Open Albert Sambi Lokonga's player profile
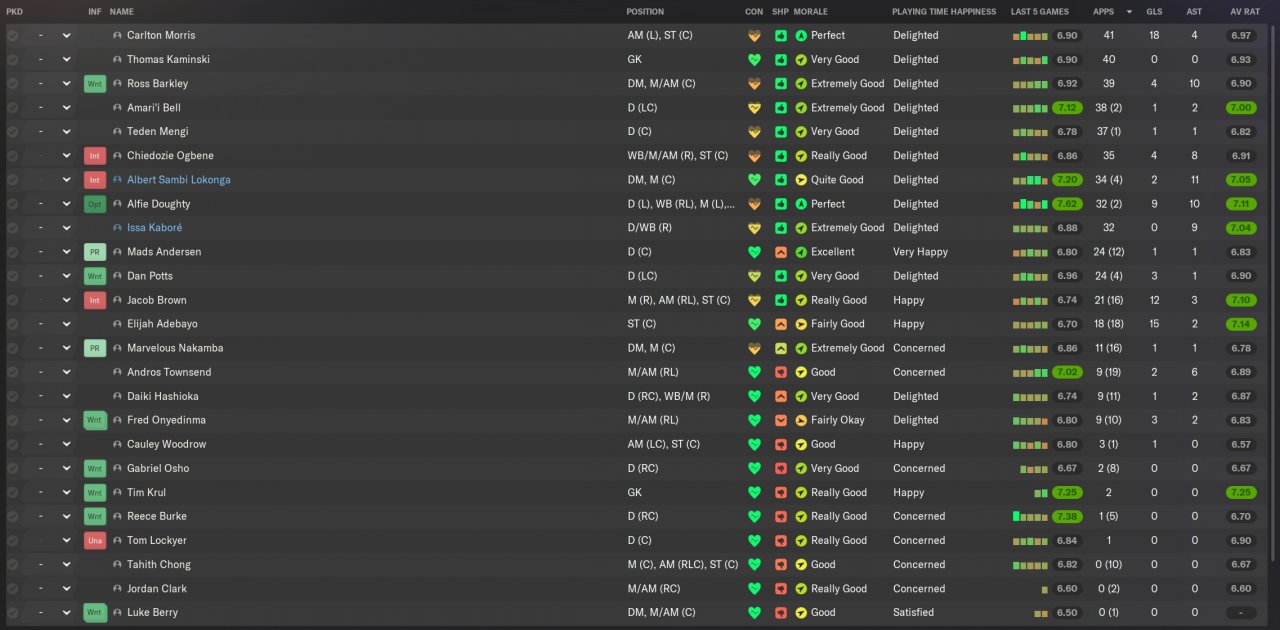 click(179, 180)
